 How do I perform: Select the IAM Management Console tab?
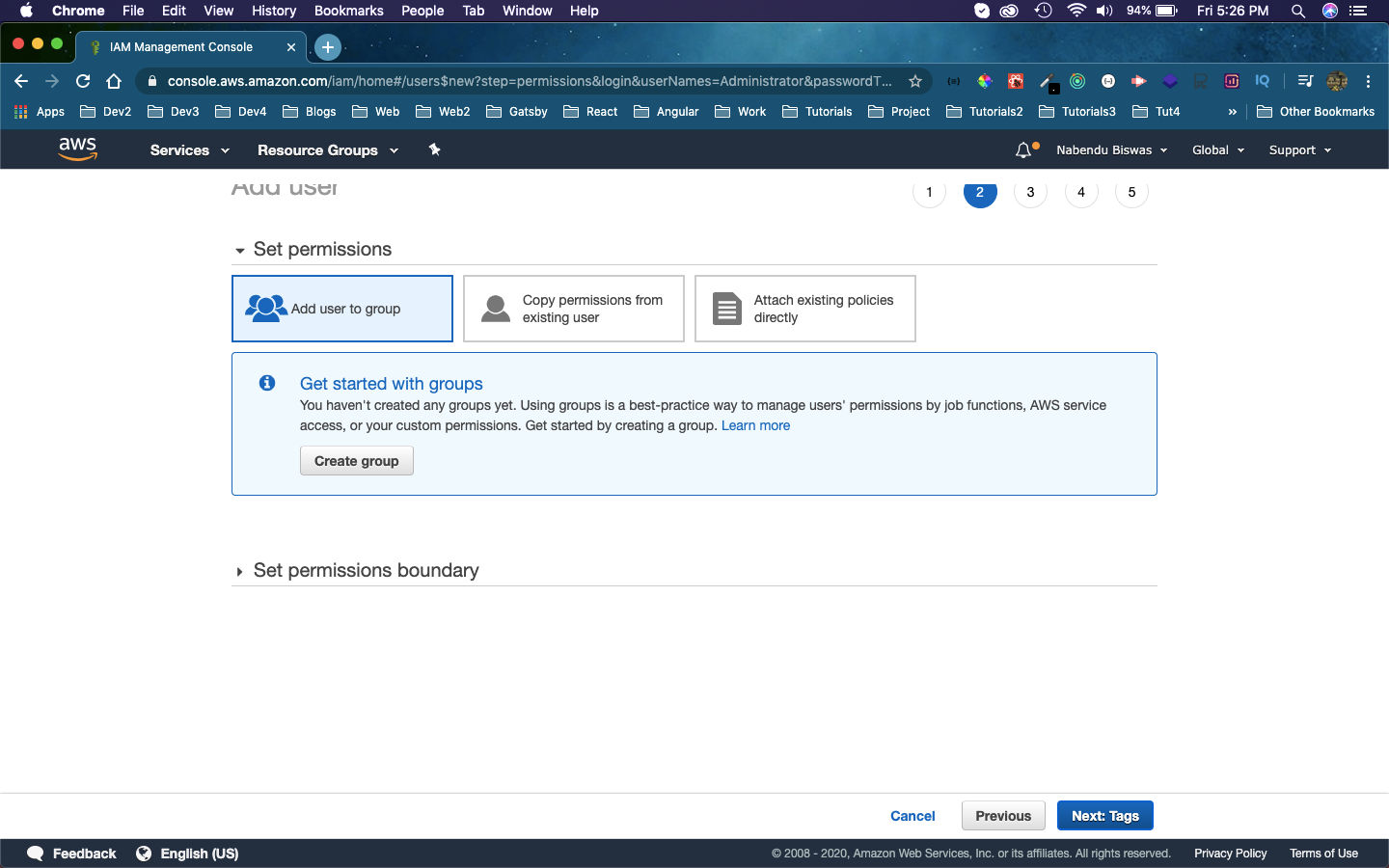click(x=192, y=46)
